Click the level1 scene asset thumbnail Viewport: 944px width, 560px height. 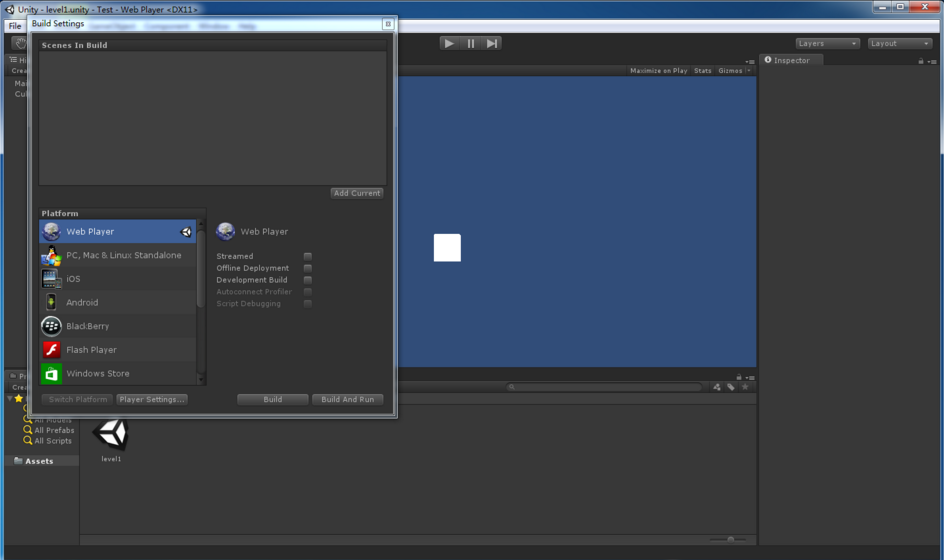(111, 435)
